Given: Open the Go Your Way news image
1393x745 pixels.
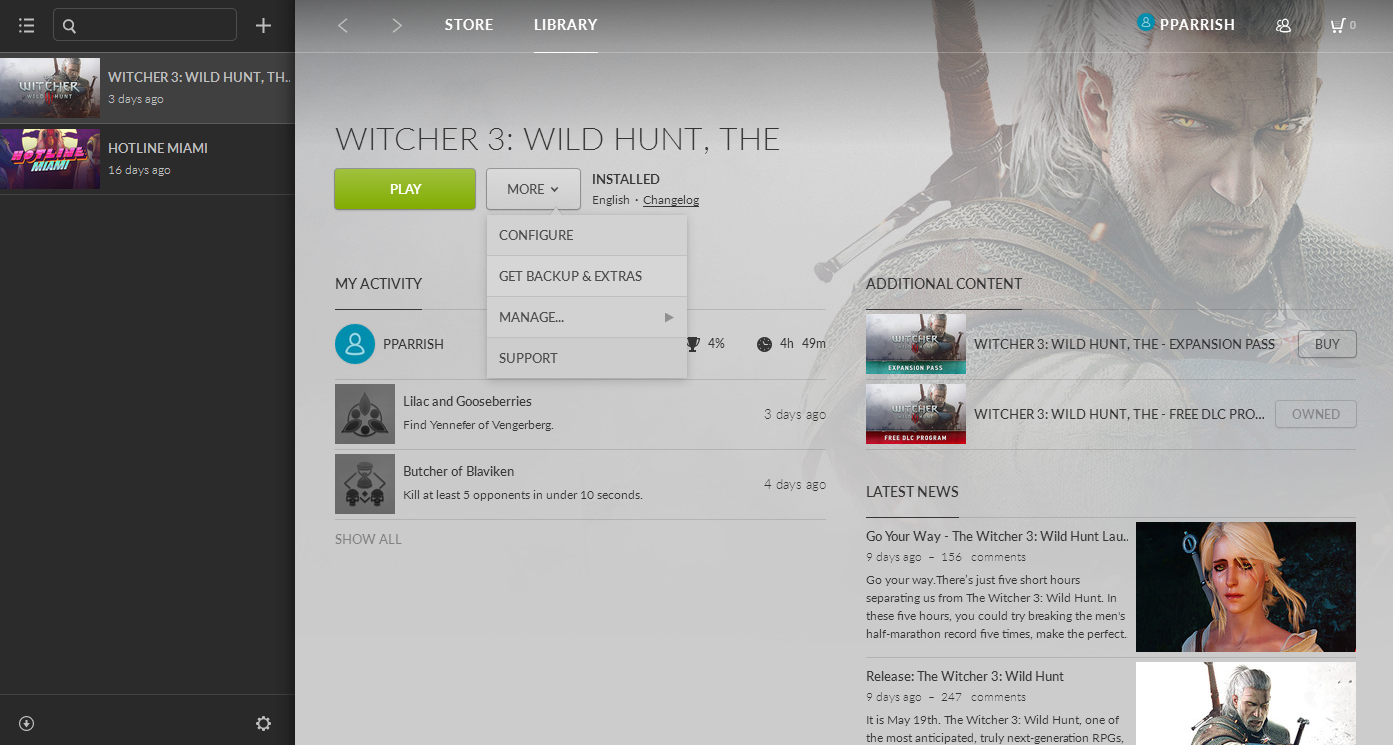Looking at the screenshot, I should coord(1246,587).
